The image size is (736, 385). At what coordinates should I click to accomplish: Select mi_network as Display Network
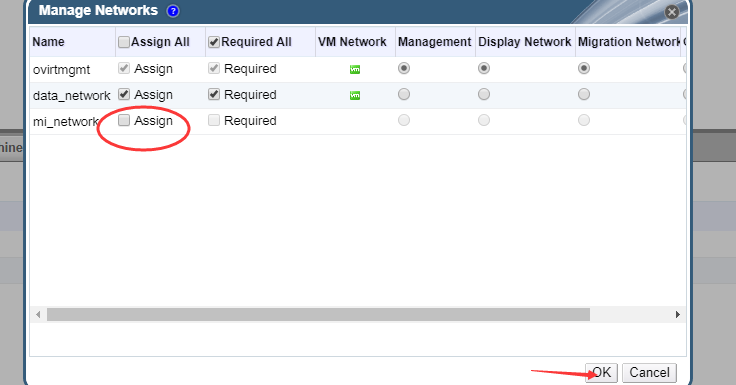click(x=484, y=120)
